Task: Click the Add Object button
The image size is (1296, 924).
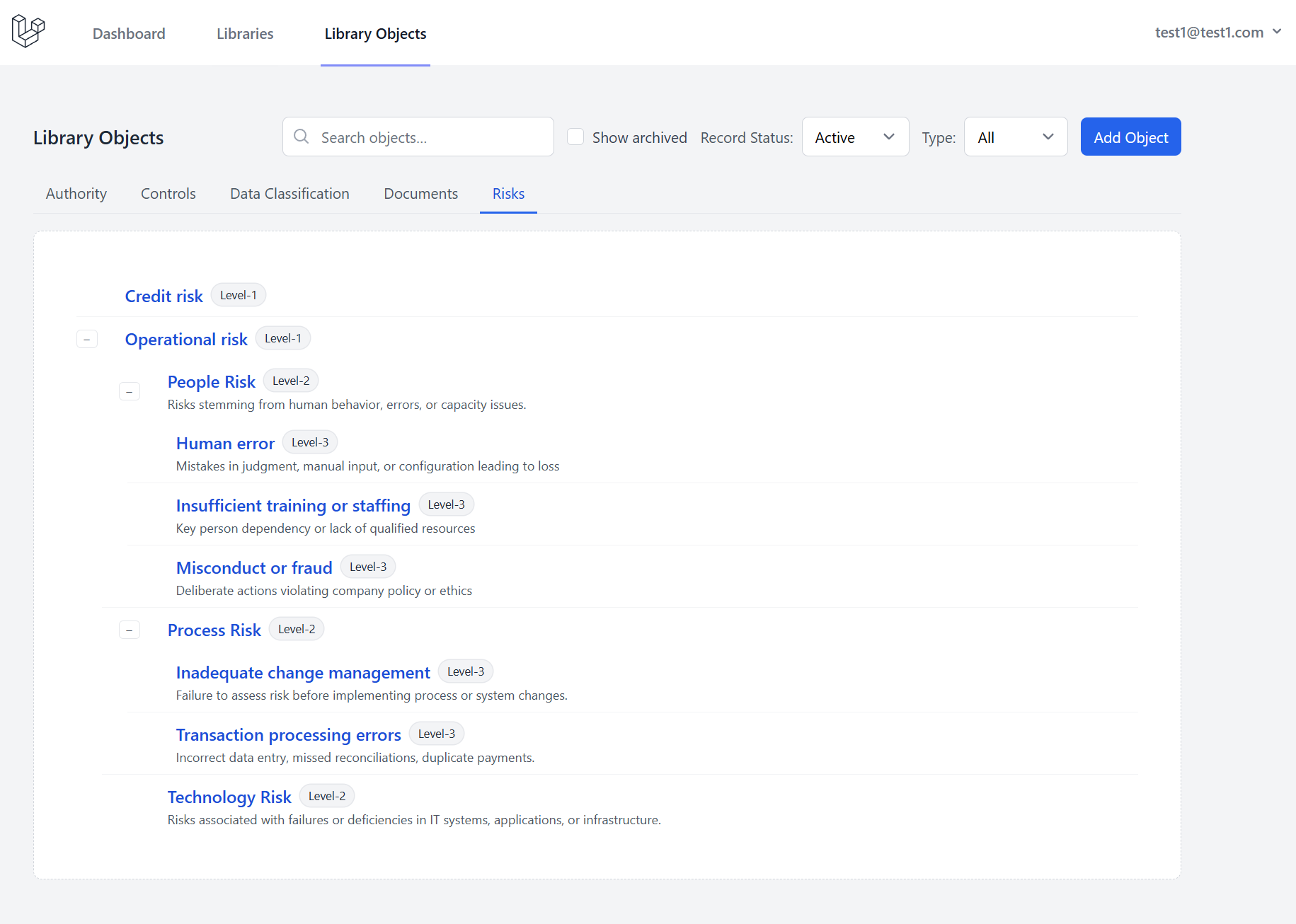Action: [1130, 137]
